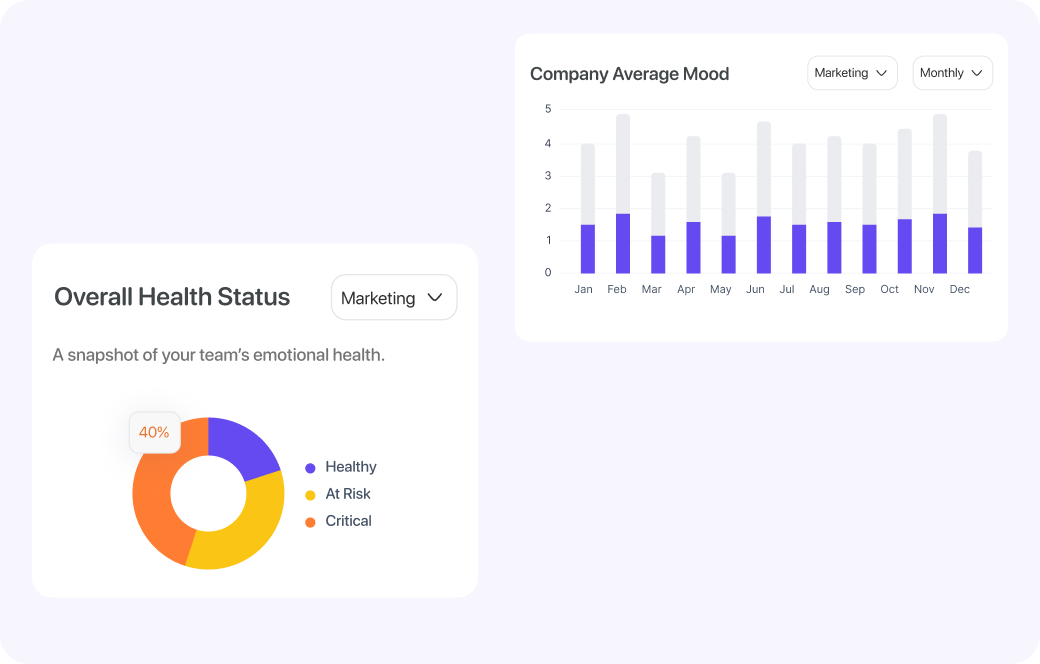Click the orange Critical legend dot
Image resolution: width=1040 pixels, height=664 pixels.
310,522
